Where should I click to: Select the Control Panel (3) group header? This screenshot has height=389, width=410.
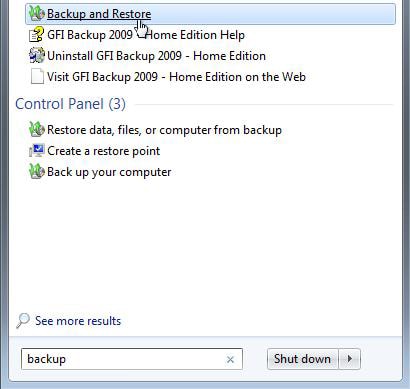(70, 104)
